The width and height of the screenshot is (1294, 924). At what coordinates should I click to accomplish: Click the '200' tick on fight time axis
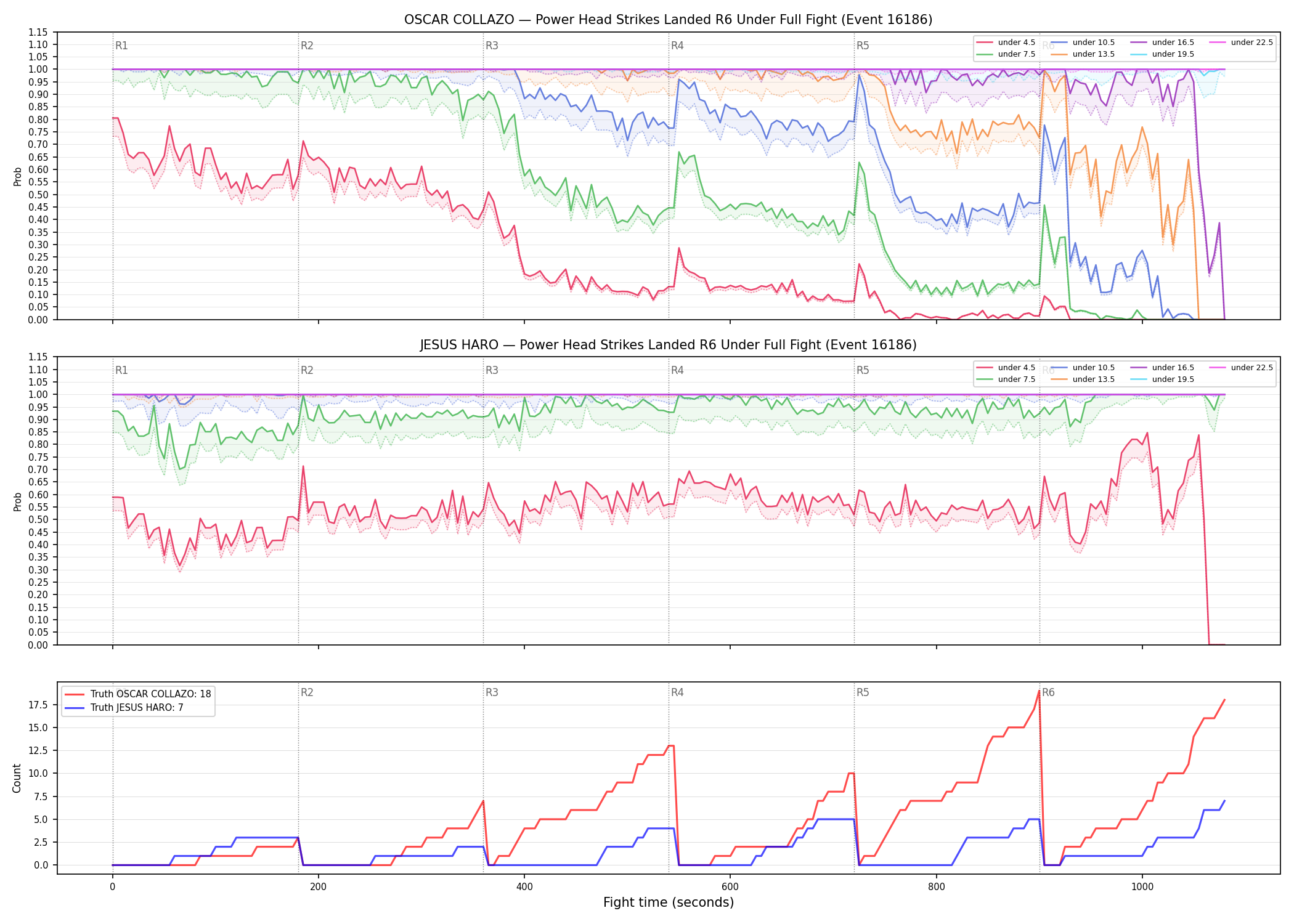318,887
